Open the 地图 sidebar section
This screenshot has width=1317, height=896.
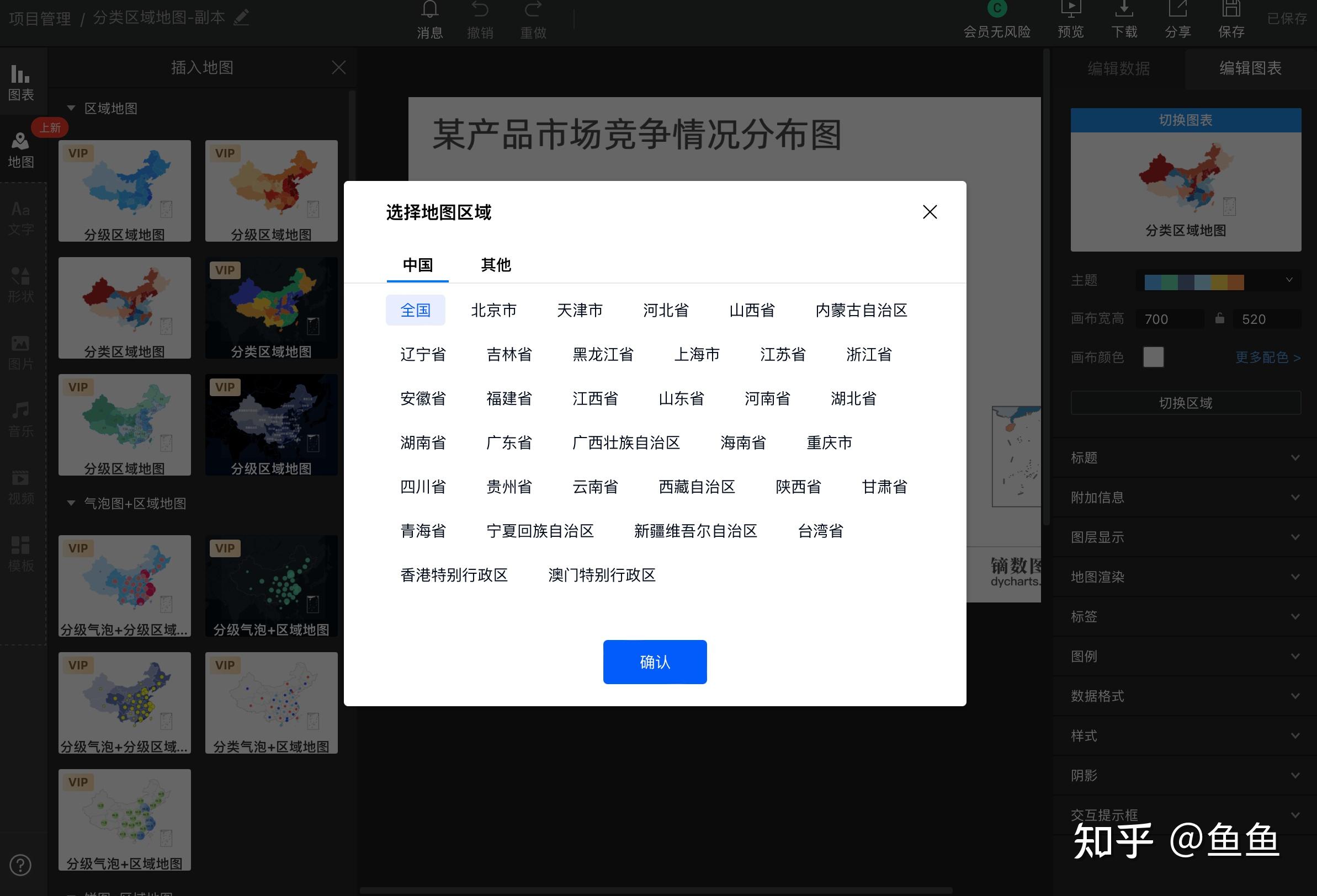[x=21, y=150]
